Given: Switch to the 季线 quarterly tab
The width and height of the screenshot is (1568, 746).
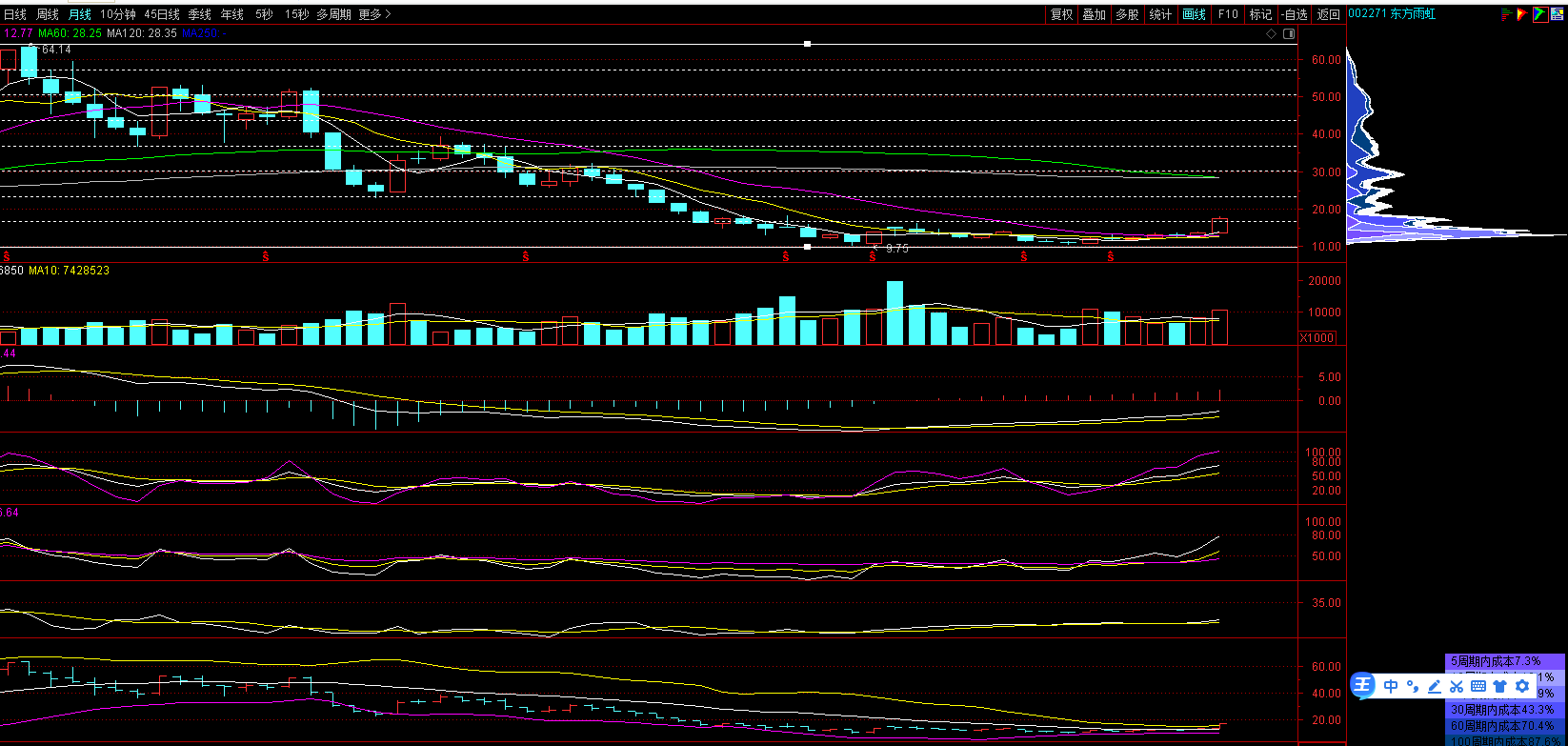Looking at the screenshot, I should coord(200,14).
